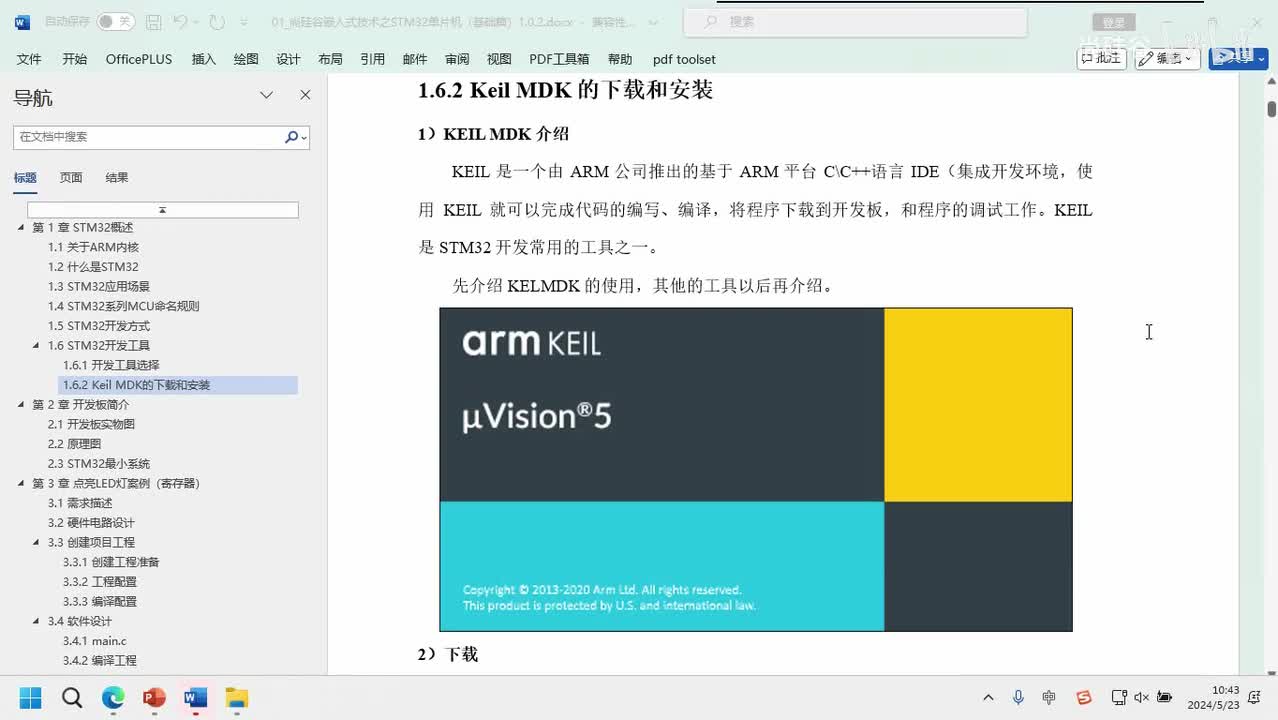Open the 邮件 ribbon tab
The image size is (1278, 720).
tap(415, 59)
